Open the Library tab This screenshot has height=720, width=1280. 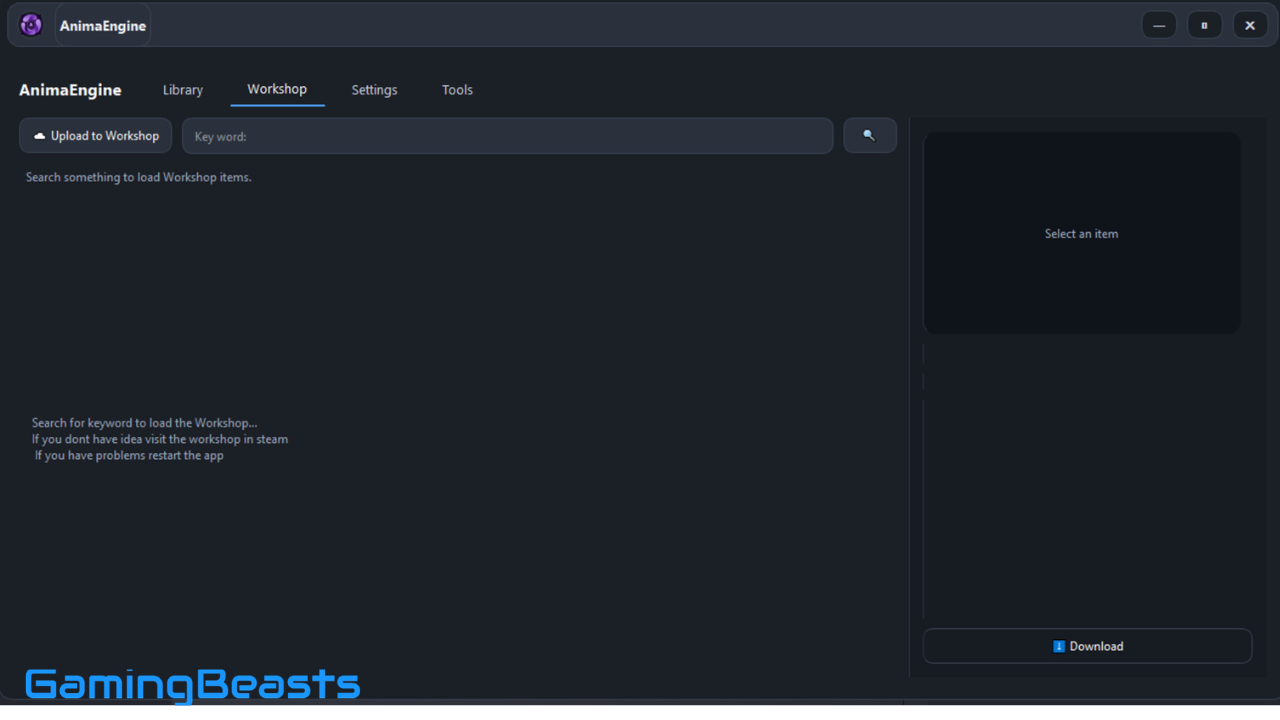coord(183,90)
